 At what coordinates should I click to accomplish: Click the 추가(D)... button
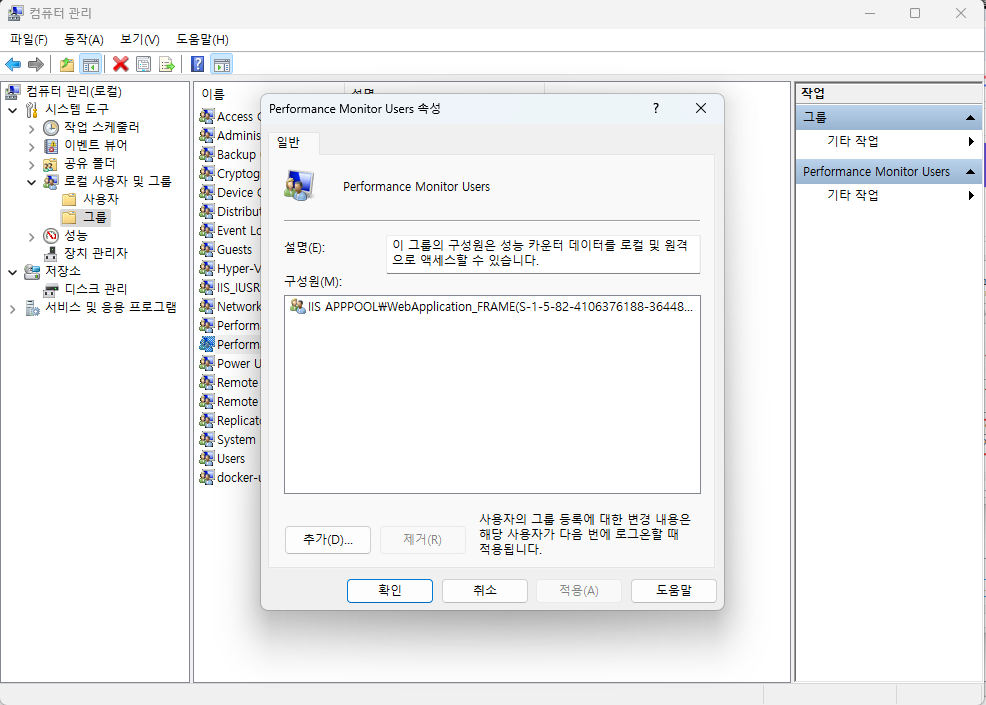pos(328,540)
